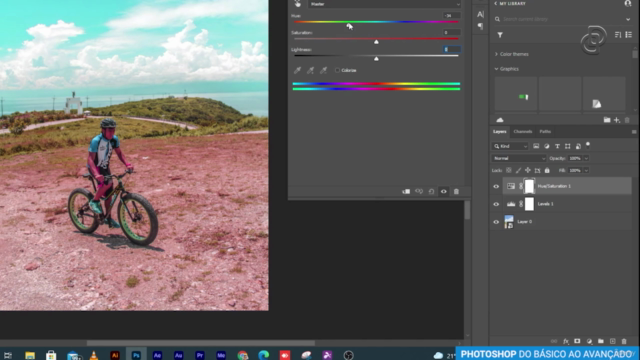The width and height of the screenshot is (640, 360).
Task: Add layer mask icon at panel bottom
Action: click(577, 341)
